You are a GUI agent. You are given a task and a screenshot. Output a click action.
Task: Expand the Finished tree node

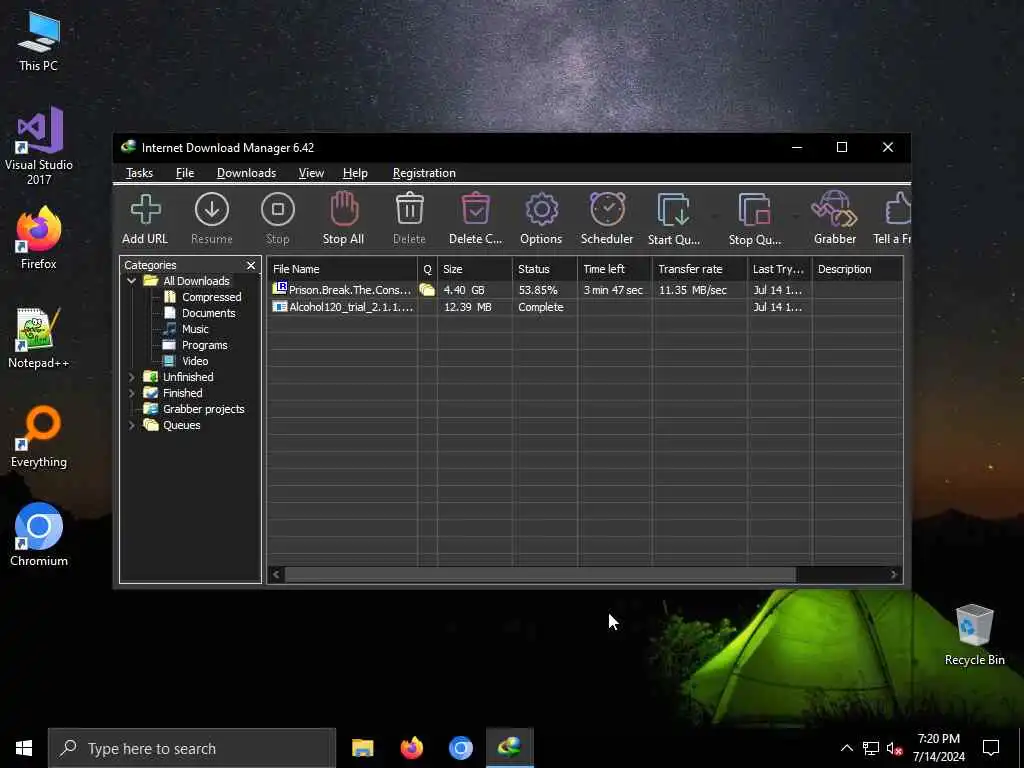coord(131,393)
